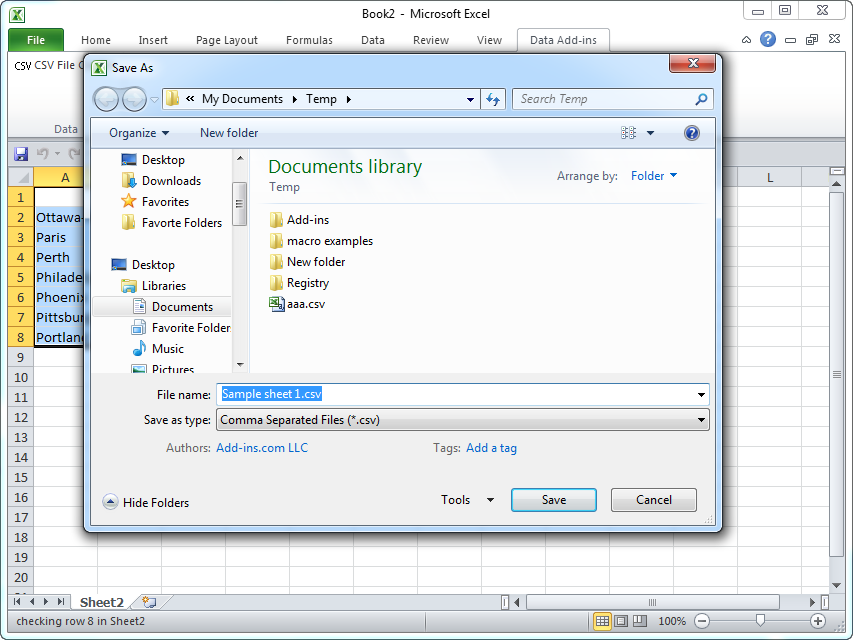Collapse folders with Hide Folders toggle
Image resolution: width=853 pixels, height=640 pixels.
[146, 502]
